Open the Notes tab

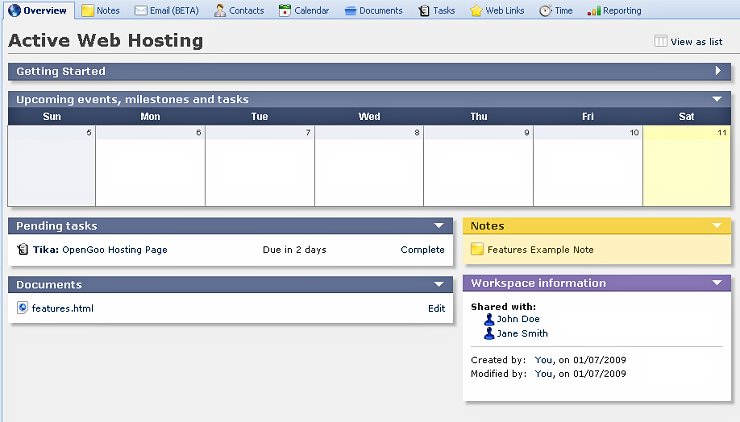tap(101, 10)
